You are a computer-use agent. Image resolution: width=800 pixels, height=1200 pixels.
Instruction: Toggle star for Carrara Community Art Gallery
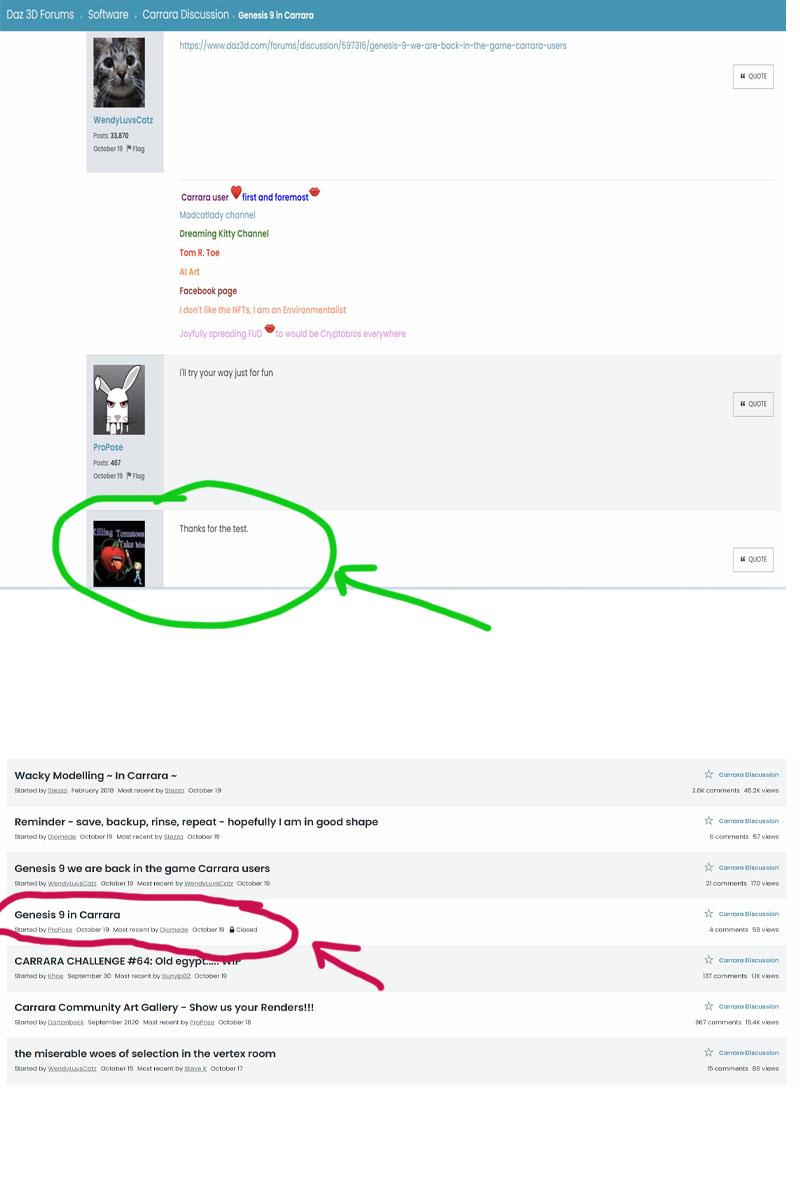click(x=709, y=1006)
